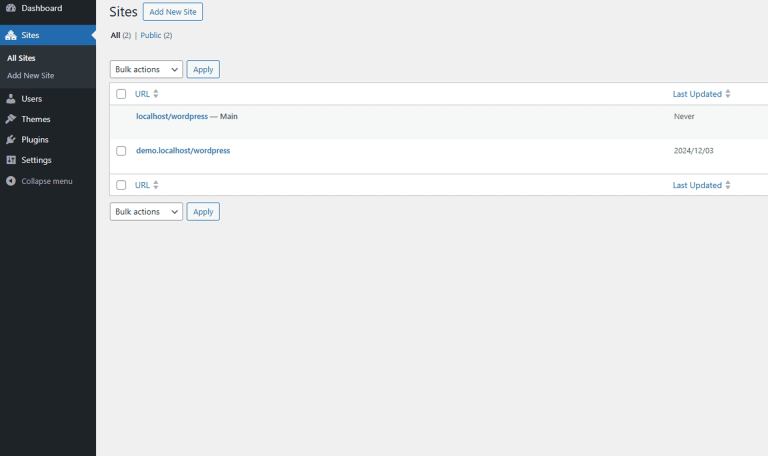Open the bottom Bulk actions dropdown

pos(146,212)
